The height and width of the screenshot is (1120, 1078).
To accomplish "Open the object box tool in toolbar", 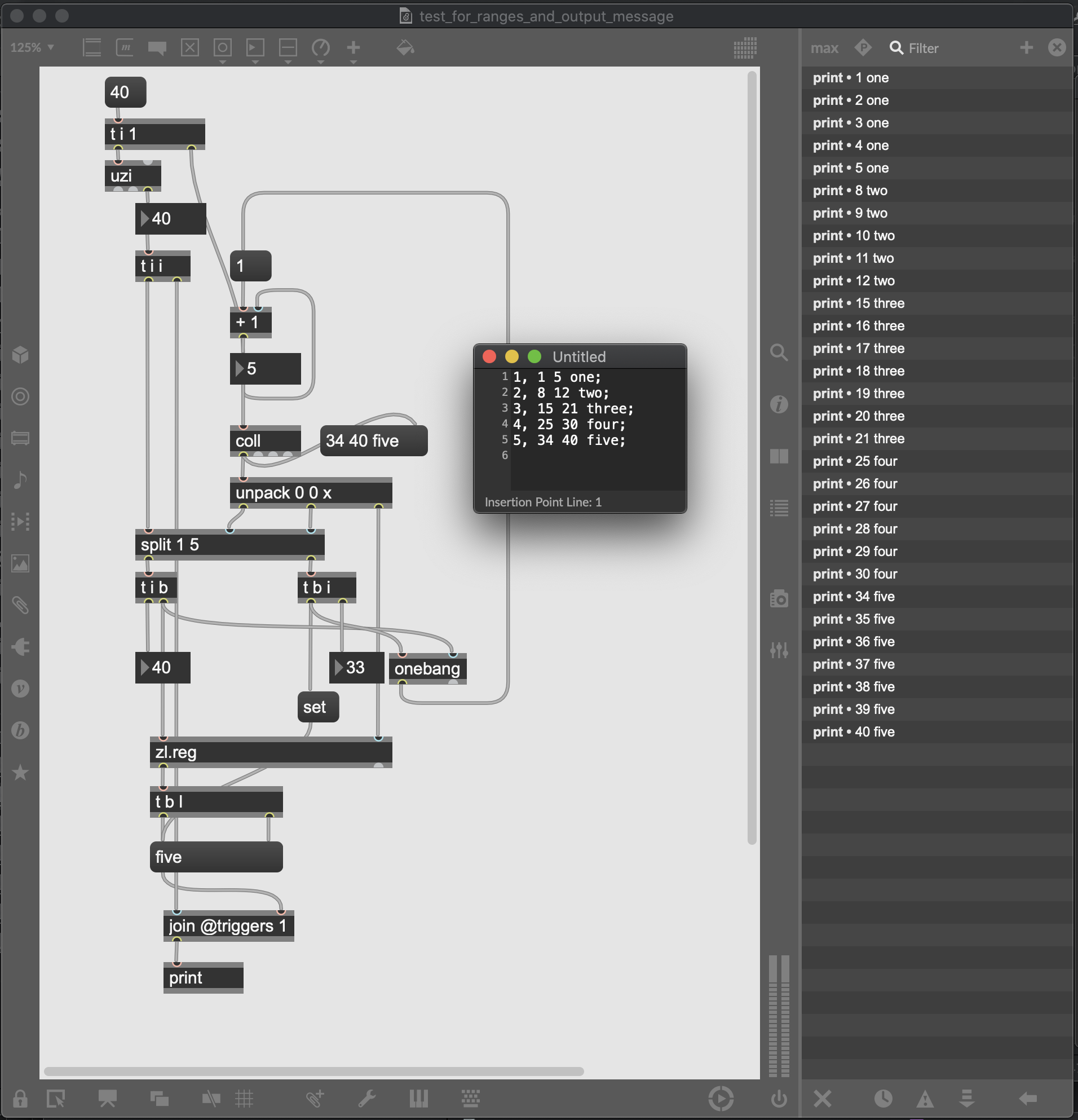I will point(92,47).
